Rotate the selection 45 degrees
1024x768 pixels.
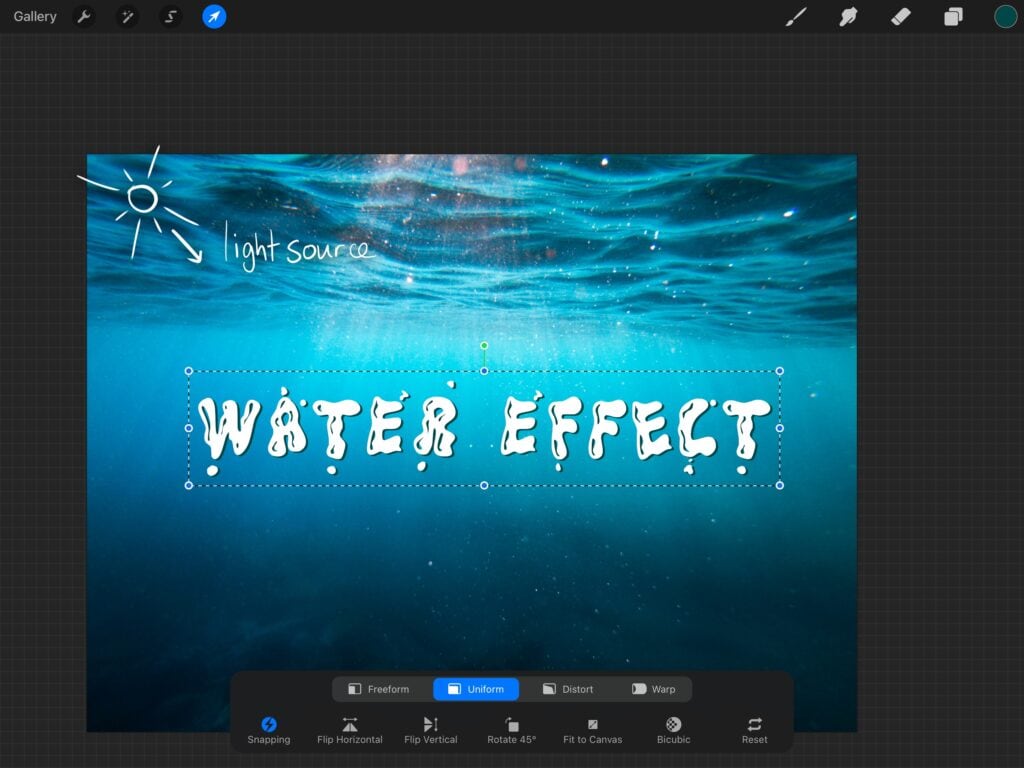coord(512,730)
